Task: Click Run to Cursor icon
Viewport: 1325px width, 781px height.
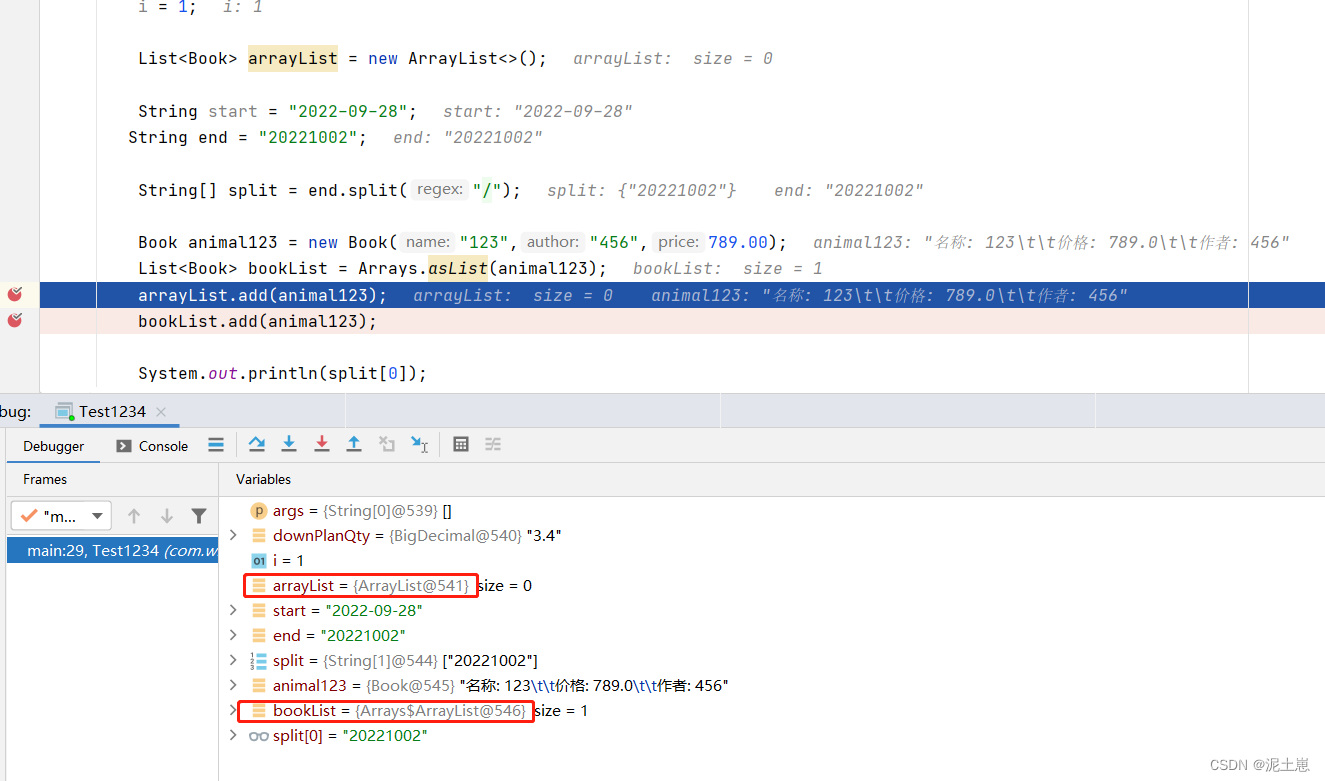Action: tap(420, 445)
